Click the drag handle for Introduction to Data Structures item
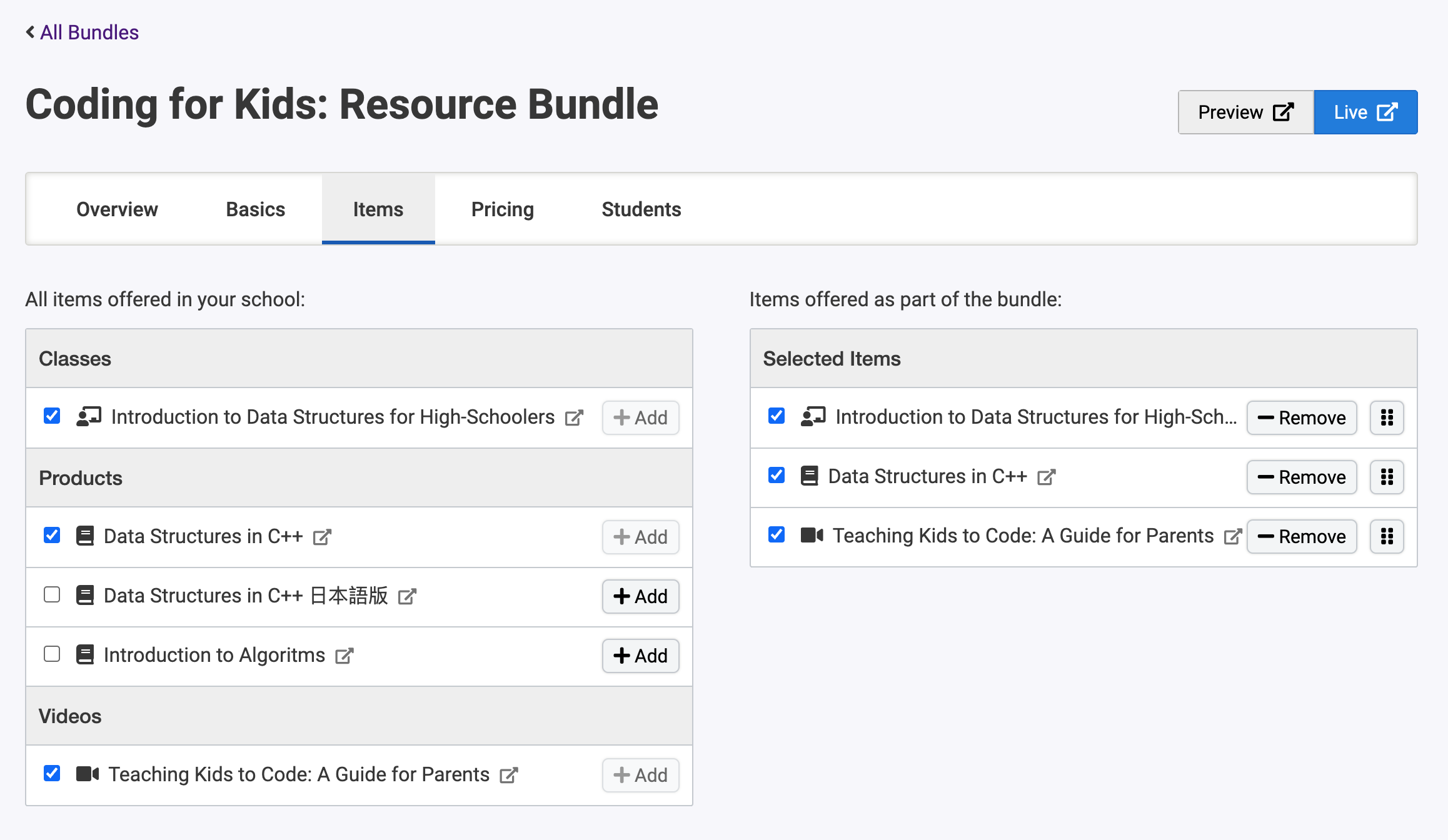The image size is (1448, 840). click(x=1387, y=417)
